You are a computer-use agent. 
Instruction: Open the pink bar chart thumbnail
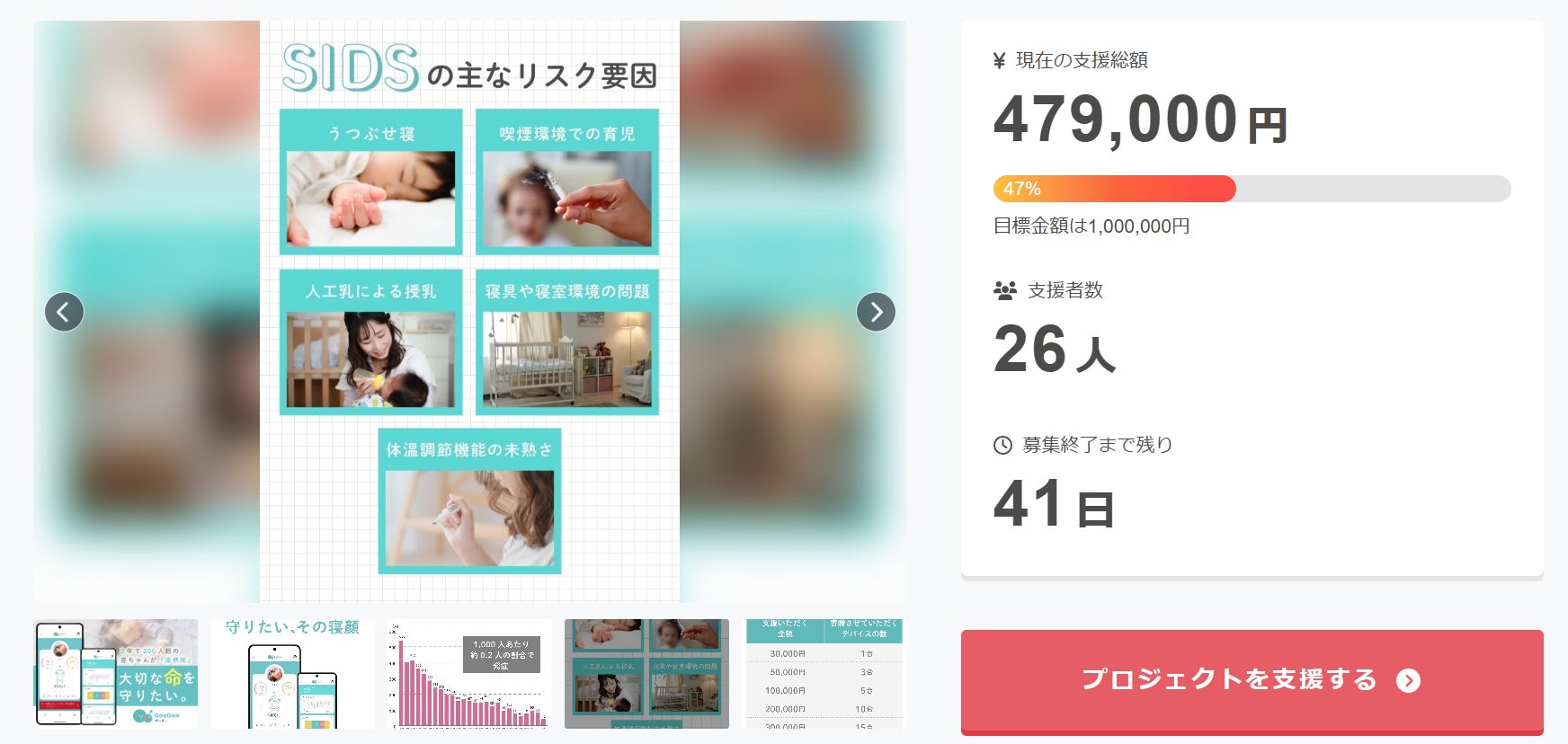point(469,673)
